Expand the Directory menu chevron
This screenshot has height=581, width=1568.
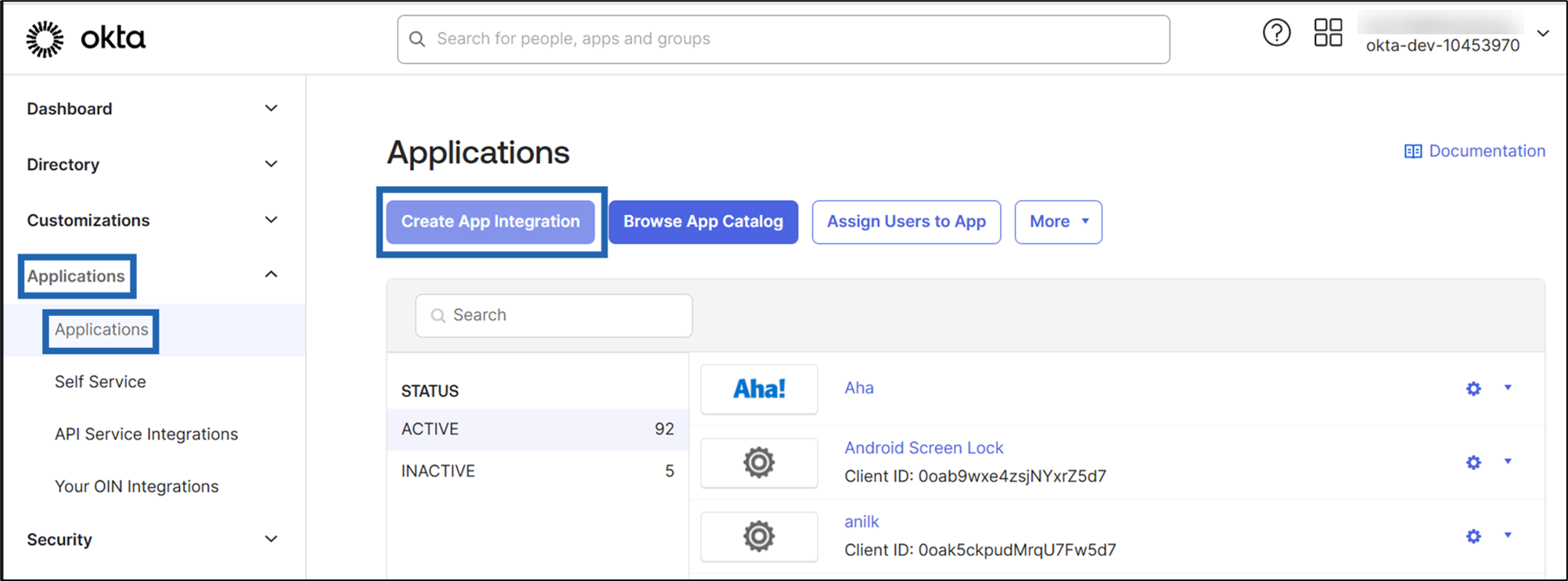pos(271,164)
